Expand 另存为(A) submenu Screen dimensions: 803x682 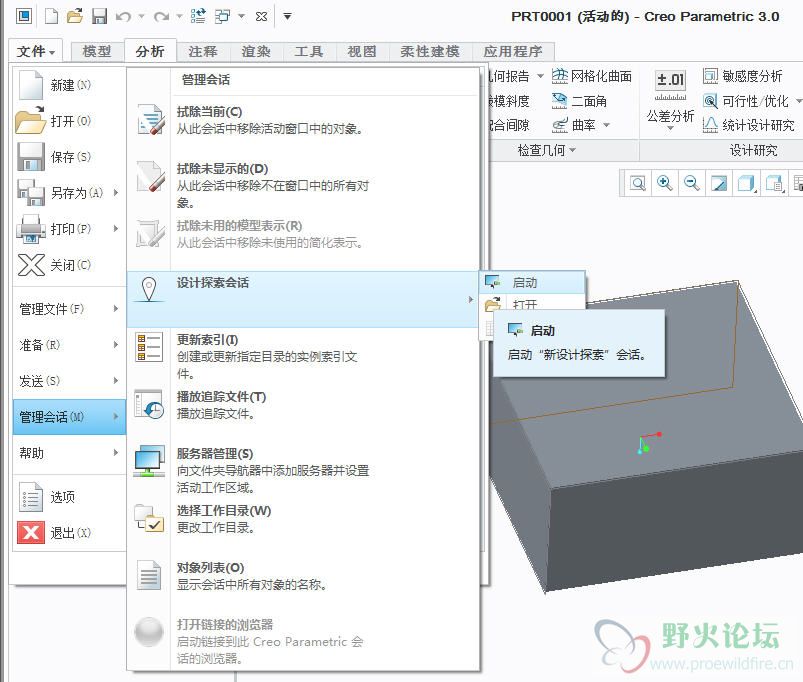point(69,193)
